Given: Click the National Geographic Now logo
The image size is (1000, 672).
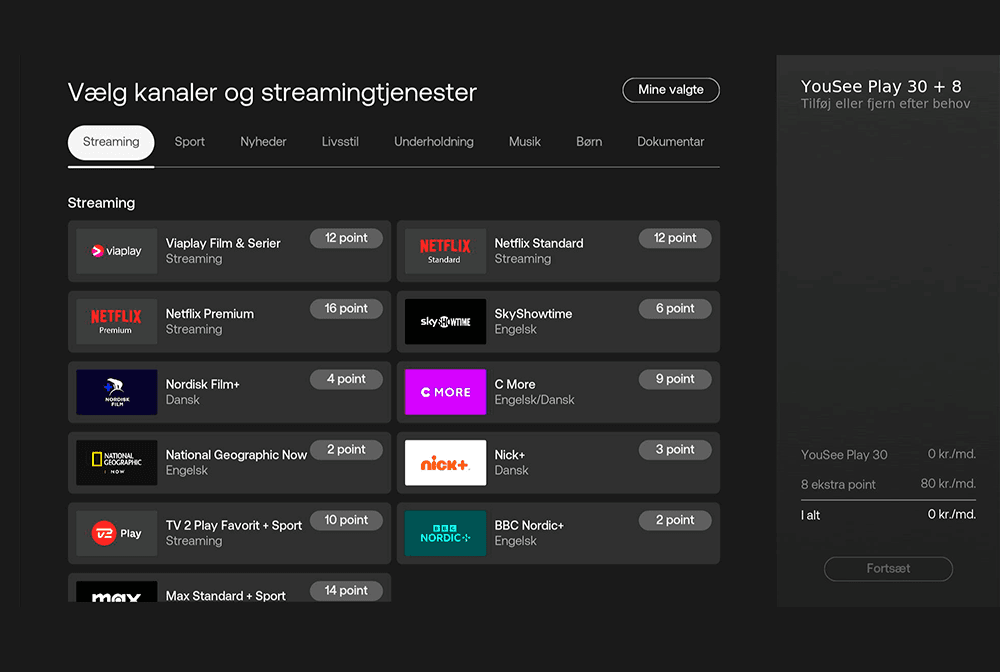Looking at the screenshot, I should click(117, 463).
